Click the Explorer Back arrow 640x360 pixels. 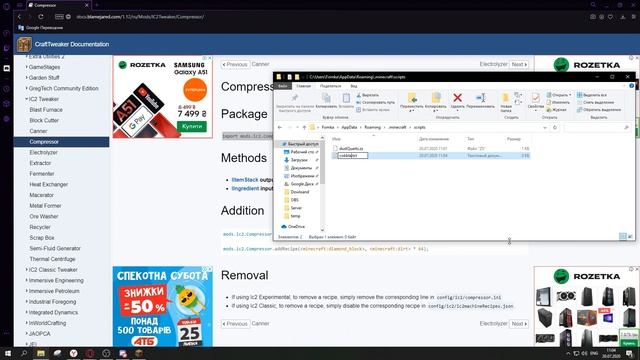[280, 127]
